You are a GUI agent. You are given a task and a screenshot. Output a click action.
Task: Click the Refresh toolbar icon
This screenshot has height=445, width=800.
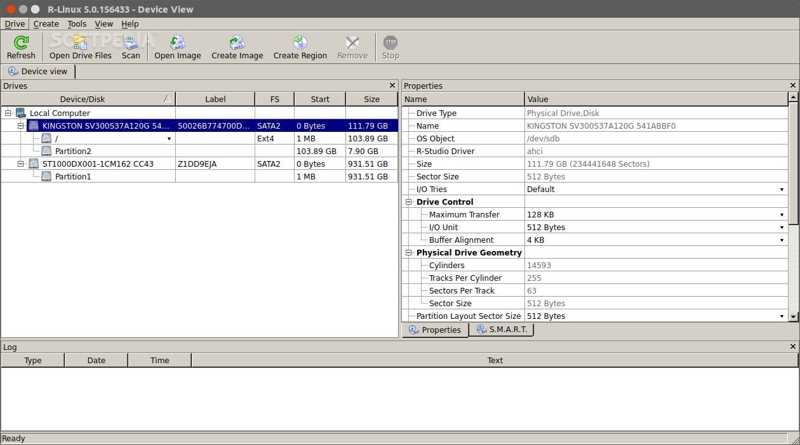[x=20, y=44]
